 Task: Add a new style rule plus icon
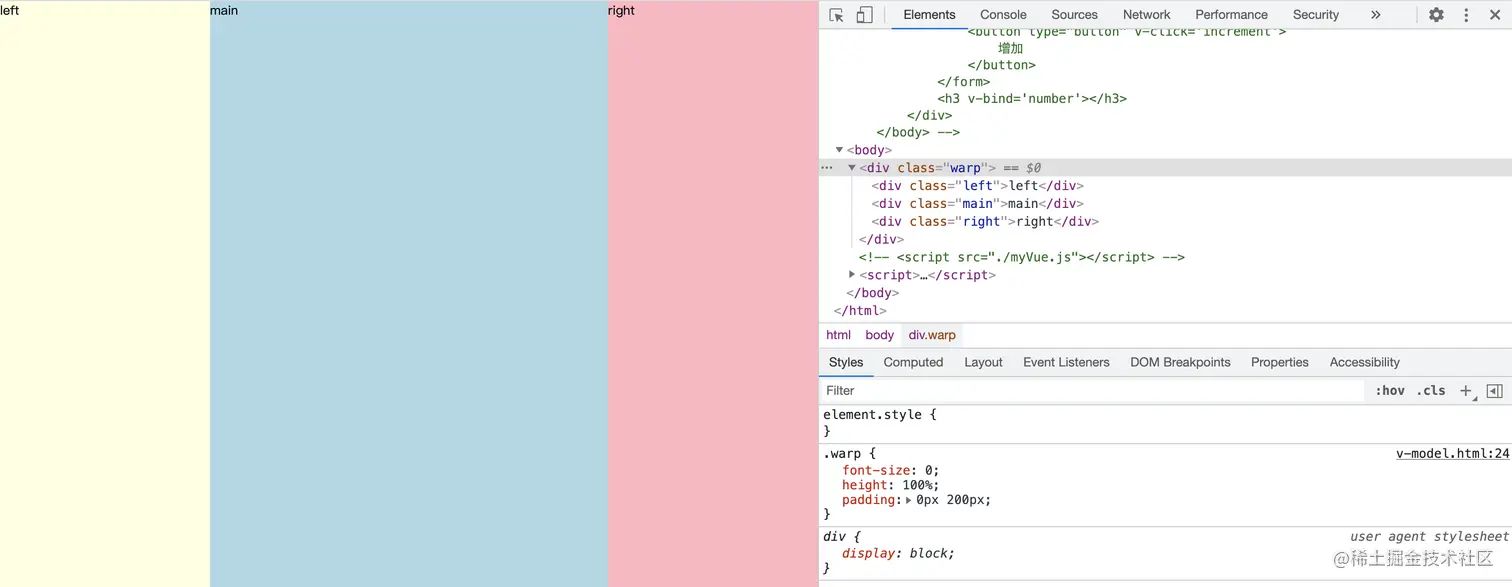pyautogui.click(x=1466, y=391)
